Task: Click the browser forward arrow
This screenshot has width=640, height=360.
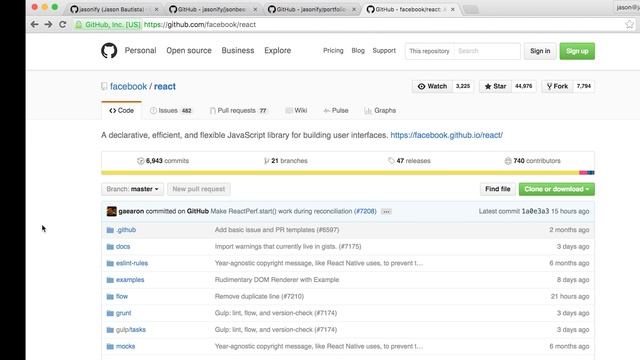Action: (48, 24)
